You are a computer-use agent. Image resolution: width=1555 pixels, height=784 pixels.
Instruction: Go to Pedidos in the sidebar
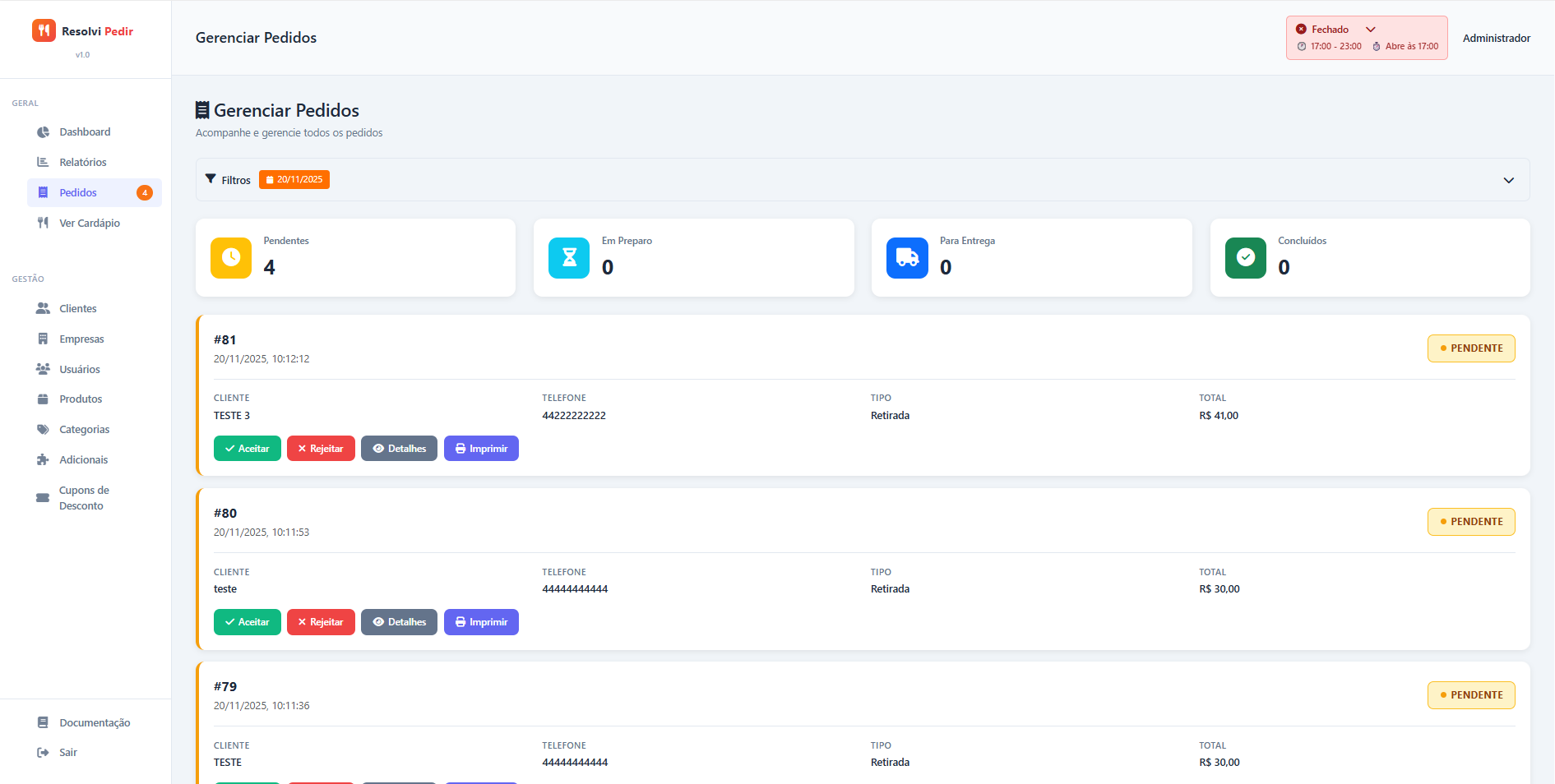pyautogui.click(x=79, y=192)
